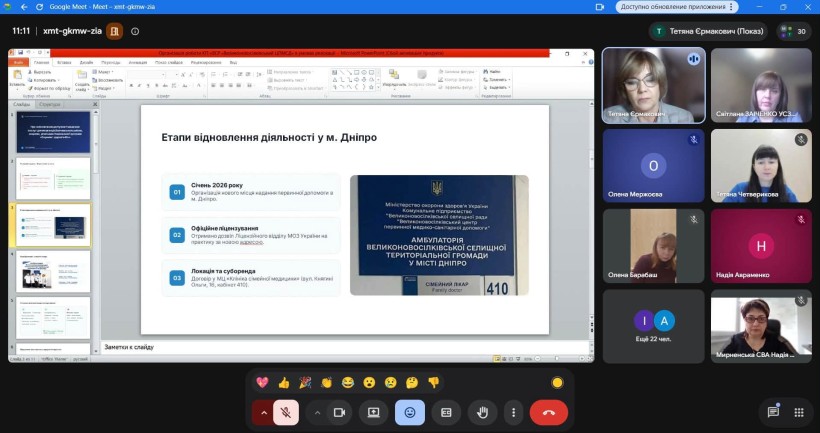Send the thumbs down reaction
The image size is (820, 433).
[x=434, y=382]
